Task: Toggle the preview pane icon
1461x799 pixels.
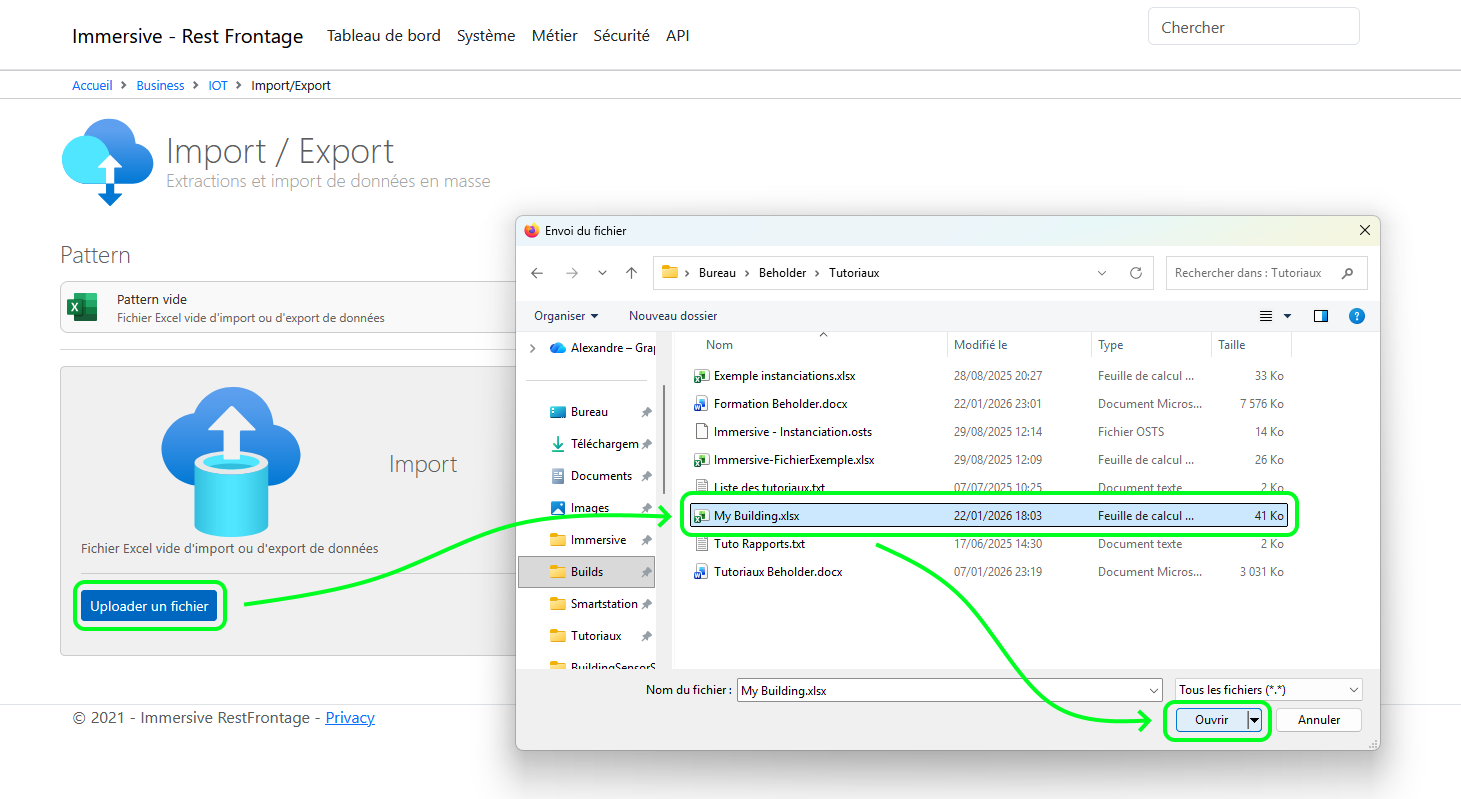Action: 1320,315
